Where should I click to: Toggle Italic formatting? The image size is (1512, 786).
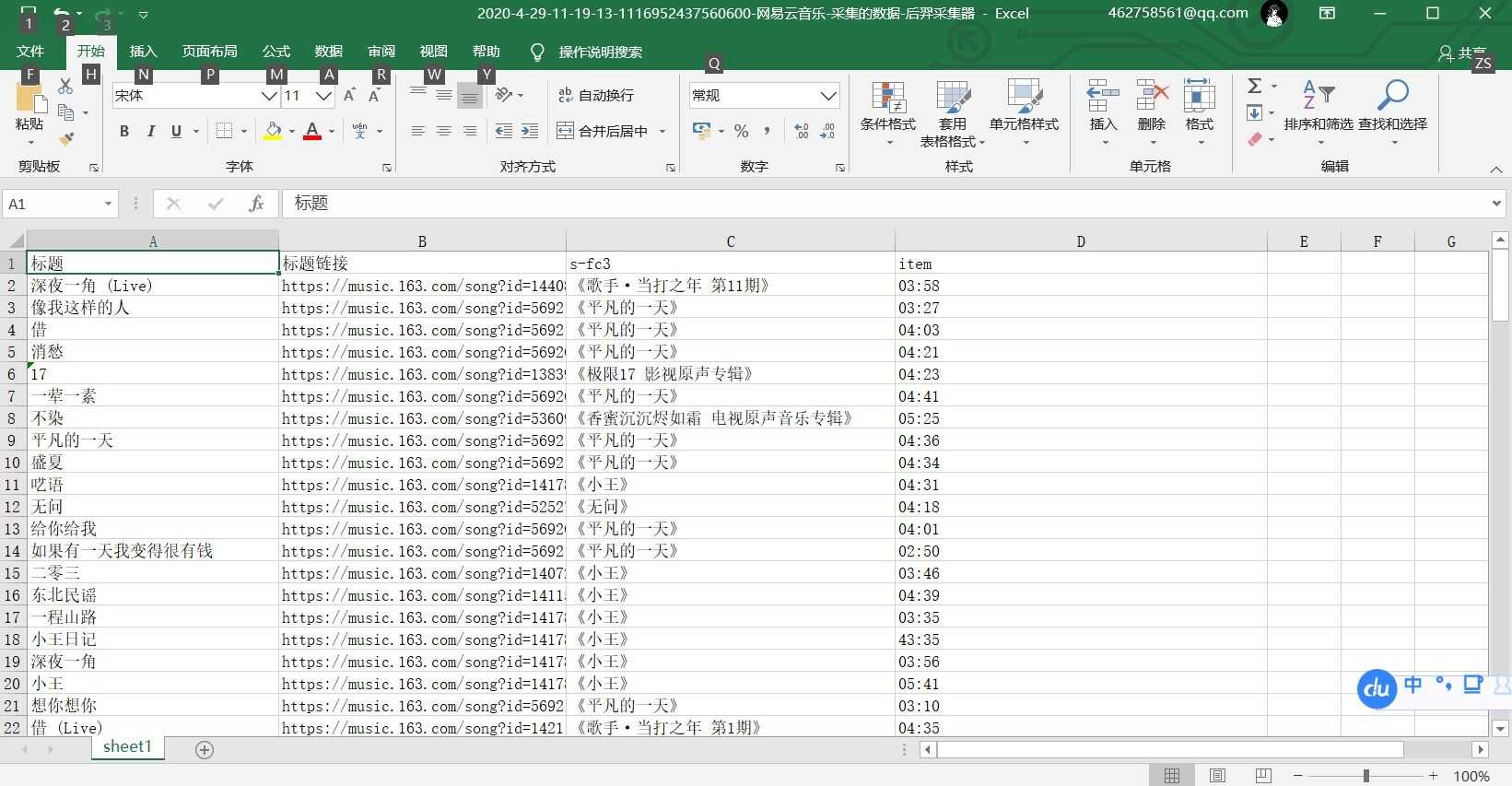[151, 132]
